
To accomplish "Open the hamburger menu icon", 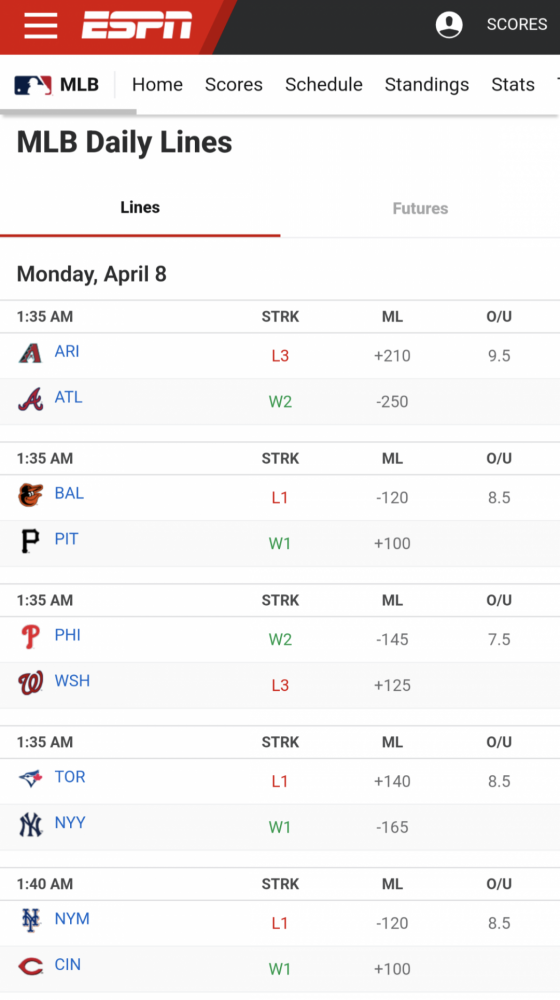I will 41,26.
